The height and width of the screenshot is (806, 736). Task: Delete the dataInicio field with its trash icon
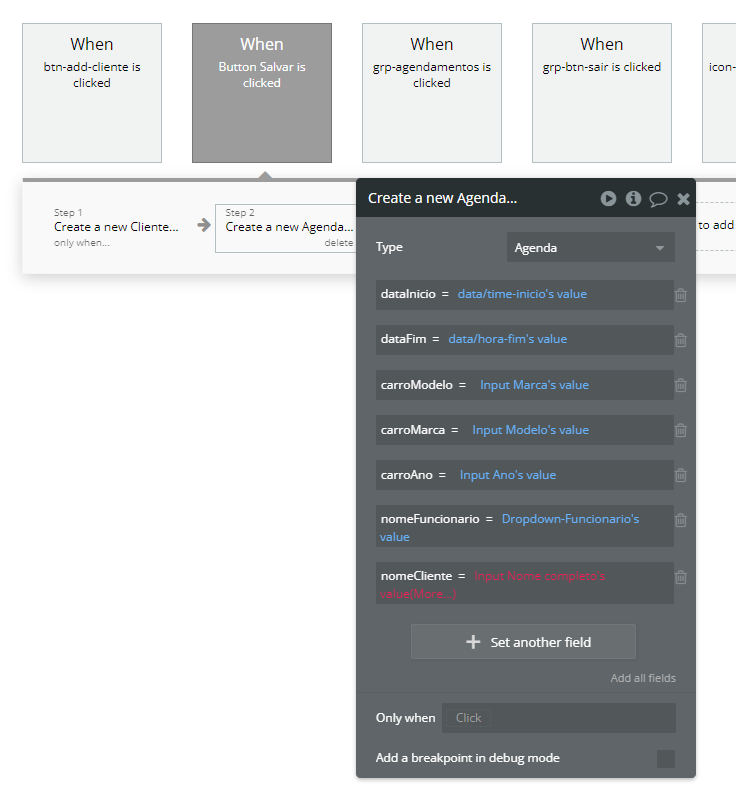pos(681,295)
